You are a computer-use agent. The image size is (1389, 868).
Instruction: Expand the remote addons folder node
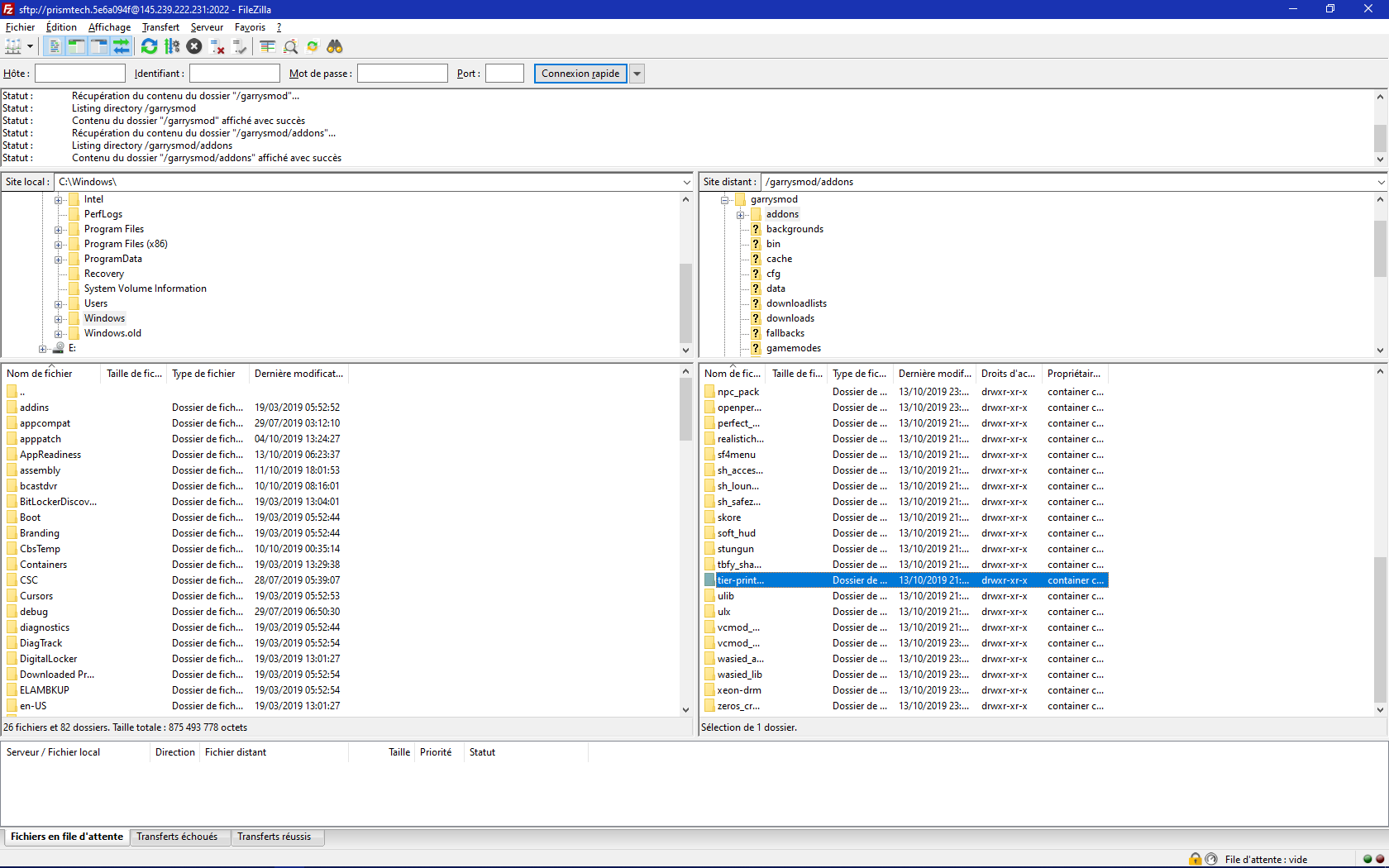pos(741,215)
